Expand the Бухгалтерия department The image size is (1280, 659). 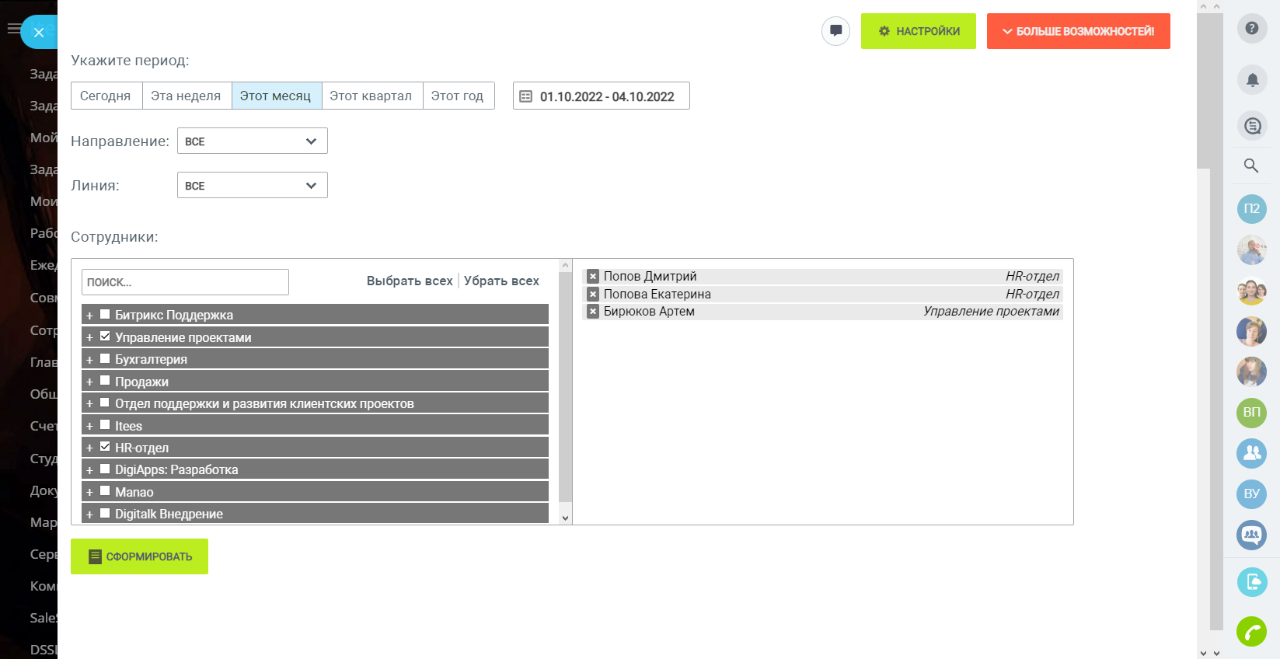(89, 359)
